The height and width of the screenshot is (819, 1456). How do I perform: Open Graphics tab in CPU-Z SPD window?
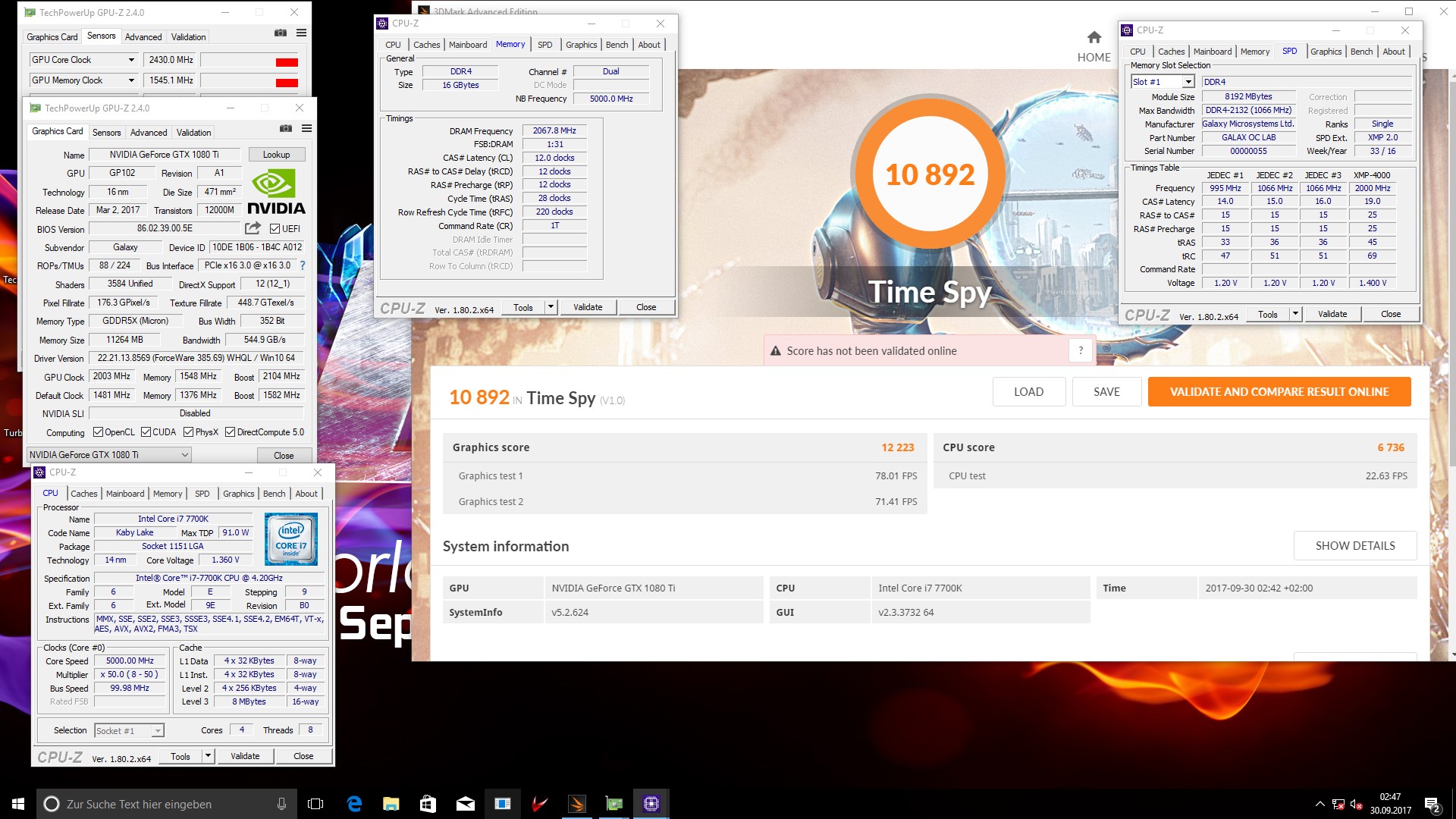(1326, 52)
